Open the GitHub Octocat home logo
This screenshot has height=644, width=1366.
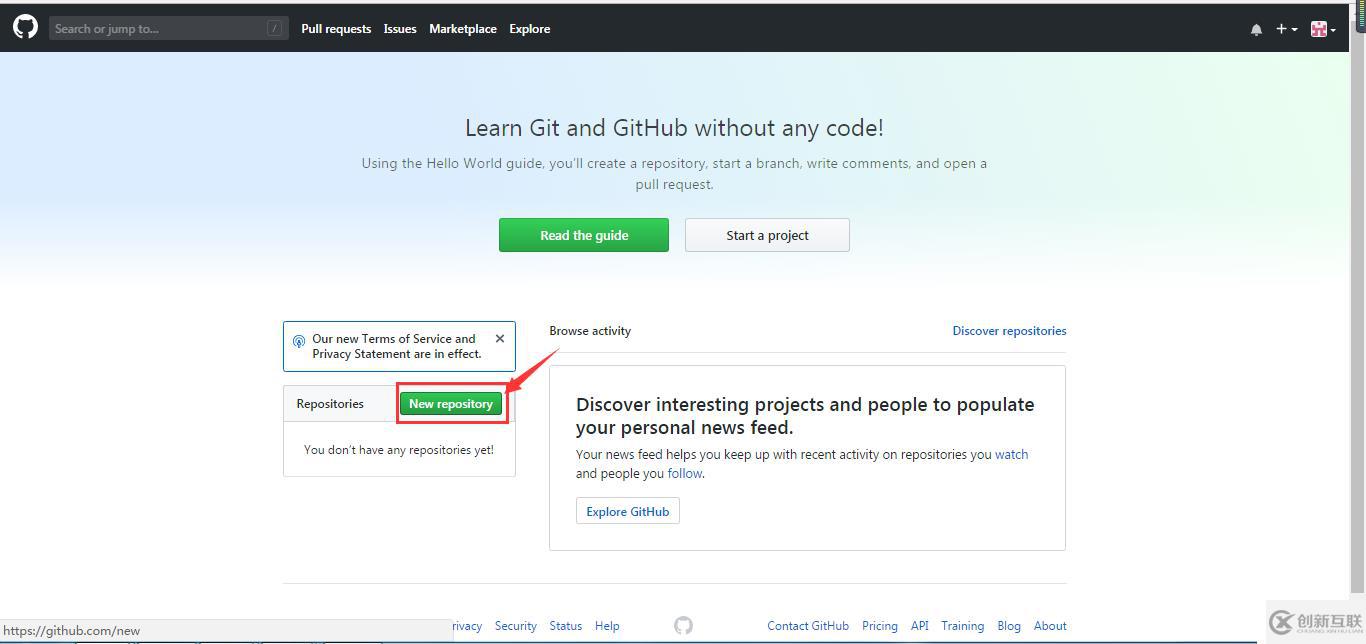pyautogui.click(x=25, y=27)
